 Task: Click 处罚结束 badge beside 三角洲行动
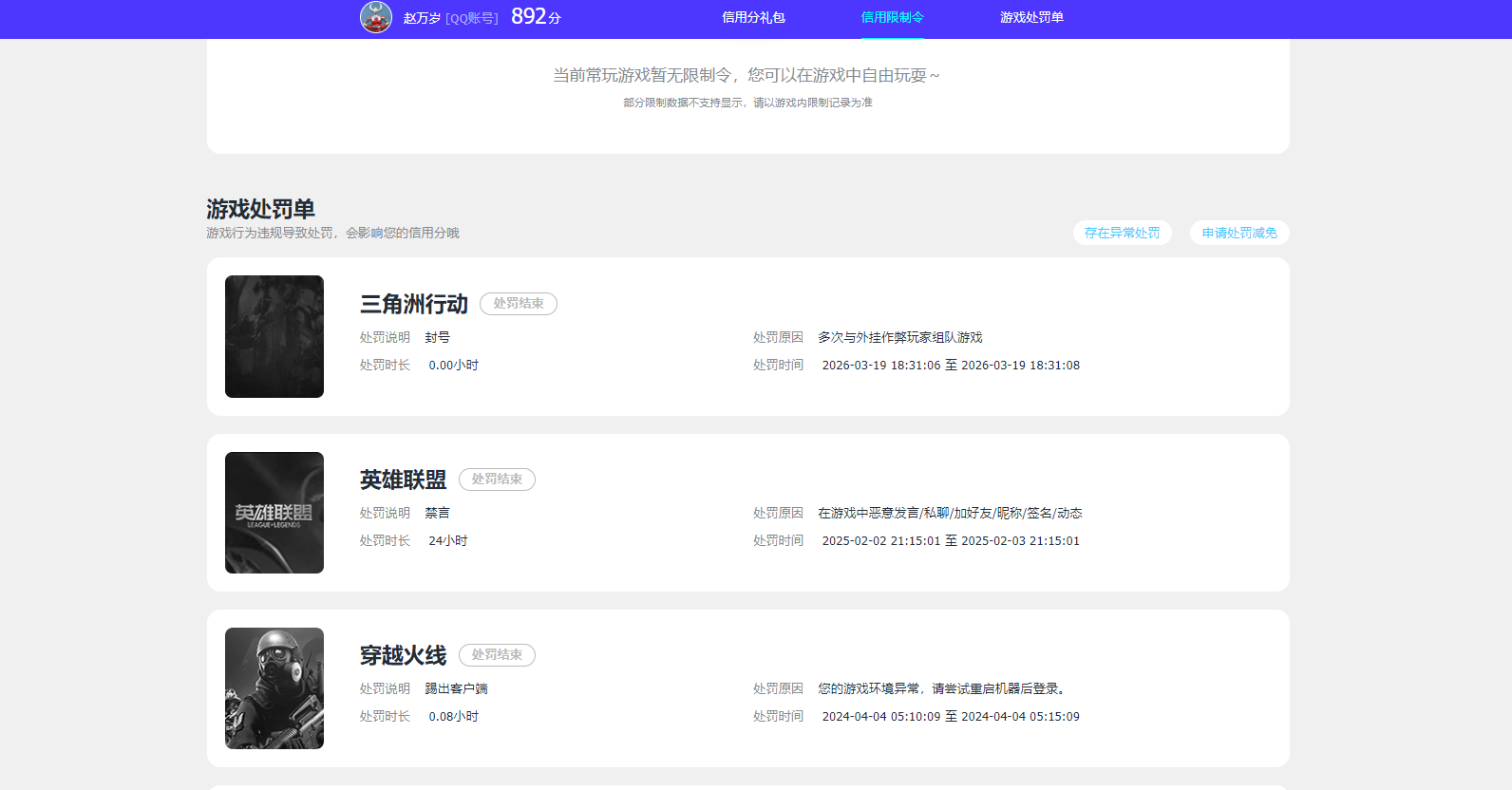click(519, 304)
